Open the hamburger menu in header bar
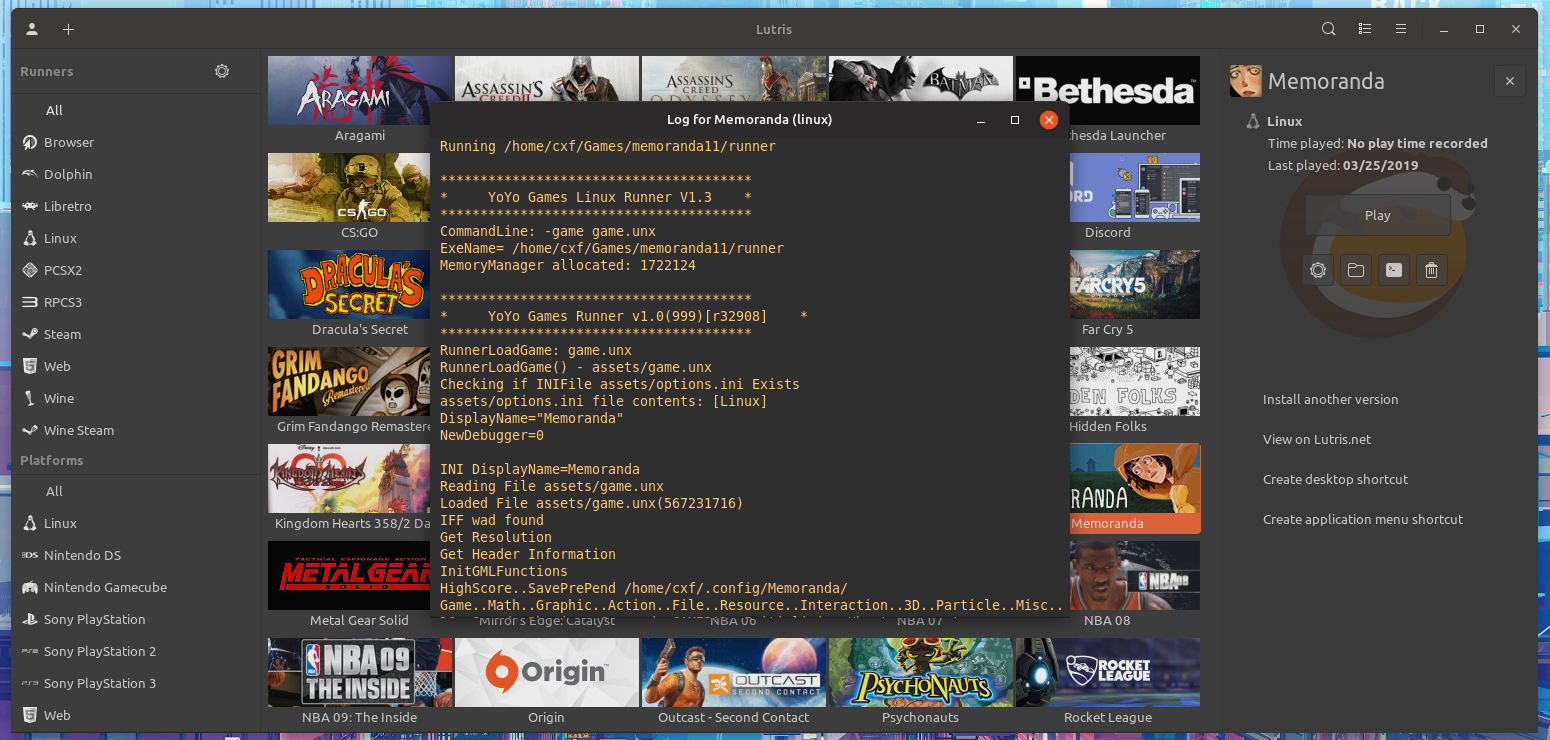Screen dimensions: 1550x740 [1401, 29]
